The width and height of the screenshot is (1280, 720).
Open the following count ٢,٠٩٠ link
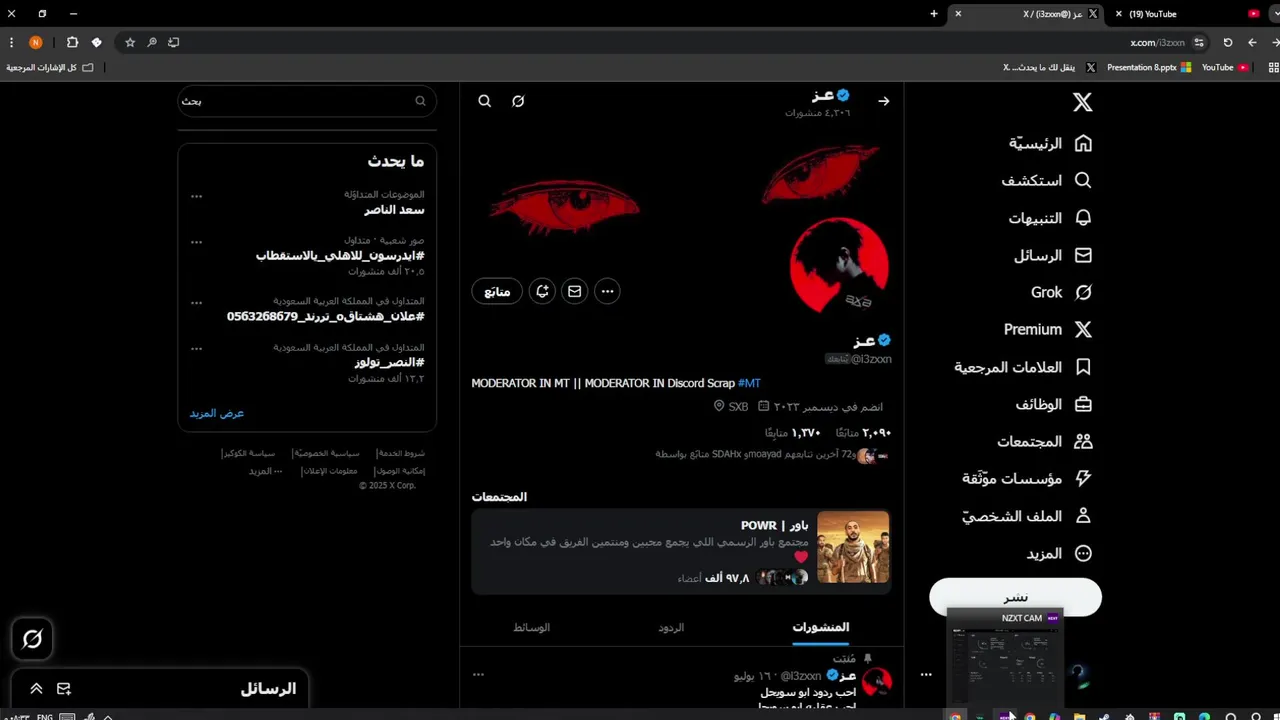click(x=862, y=433)
